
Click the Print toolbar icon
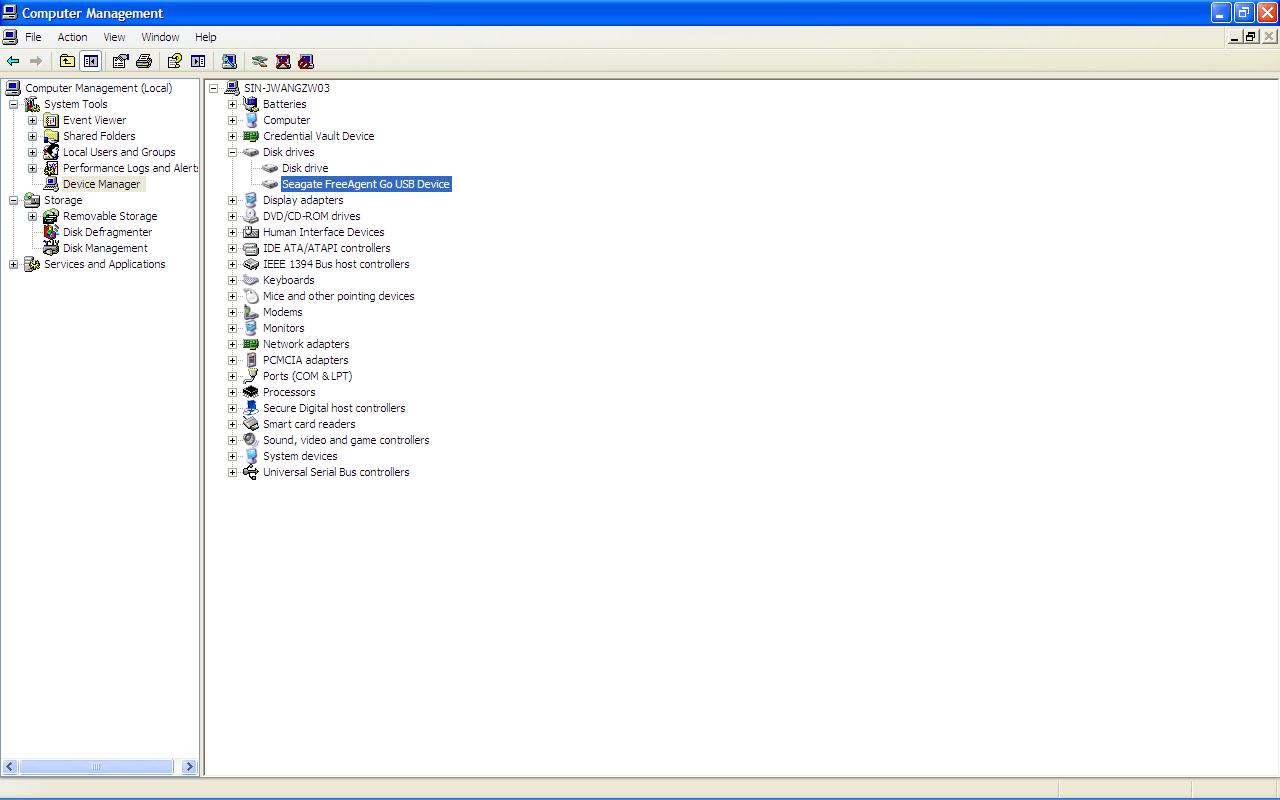(143, 61)
